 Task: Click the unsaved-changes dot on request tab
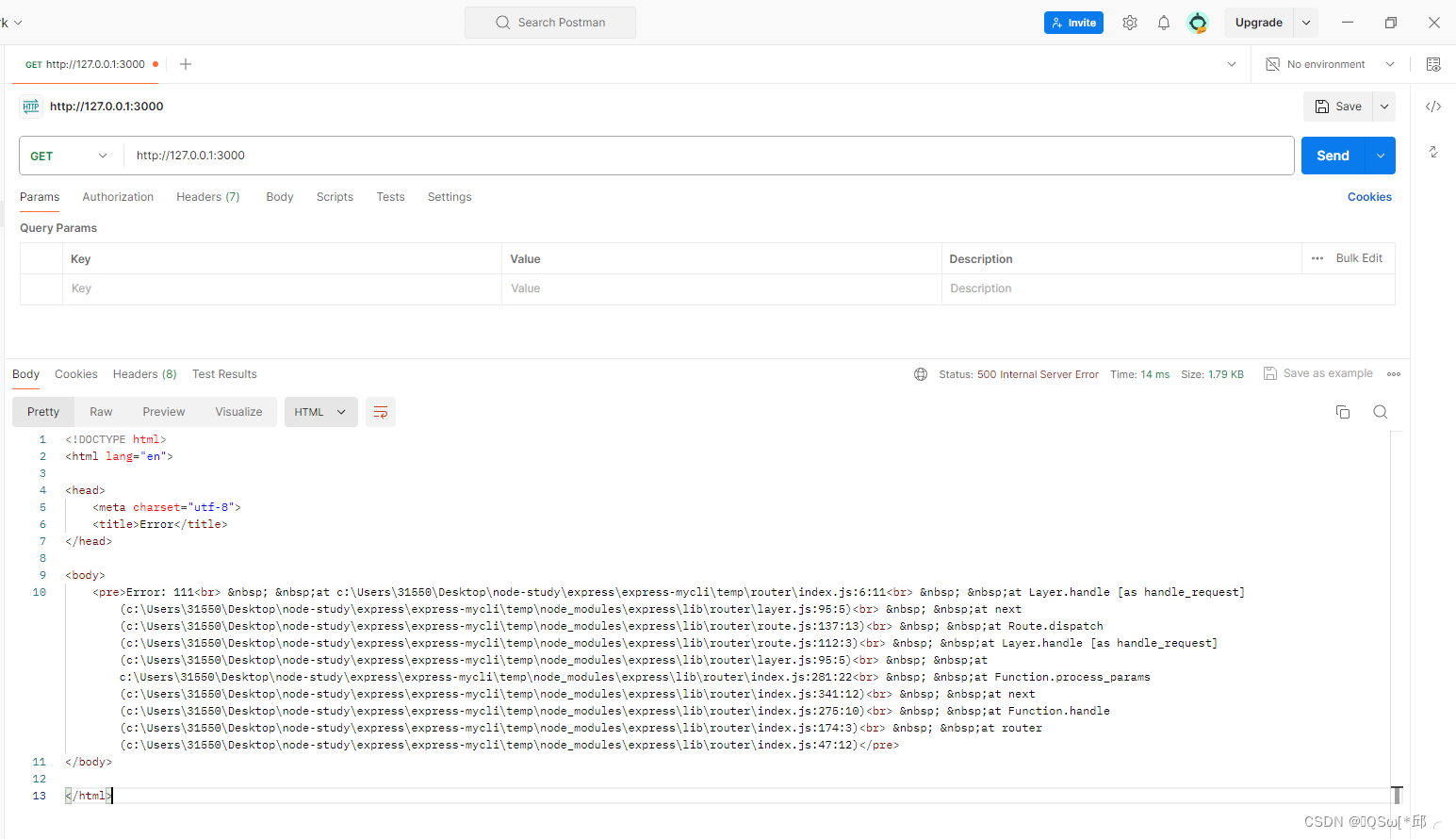click(x=155, y=64)
